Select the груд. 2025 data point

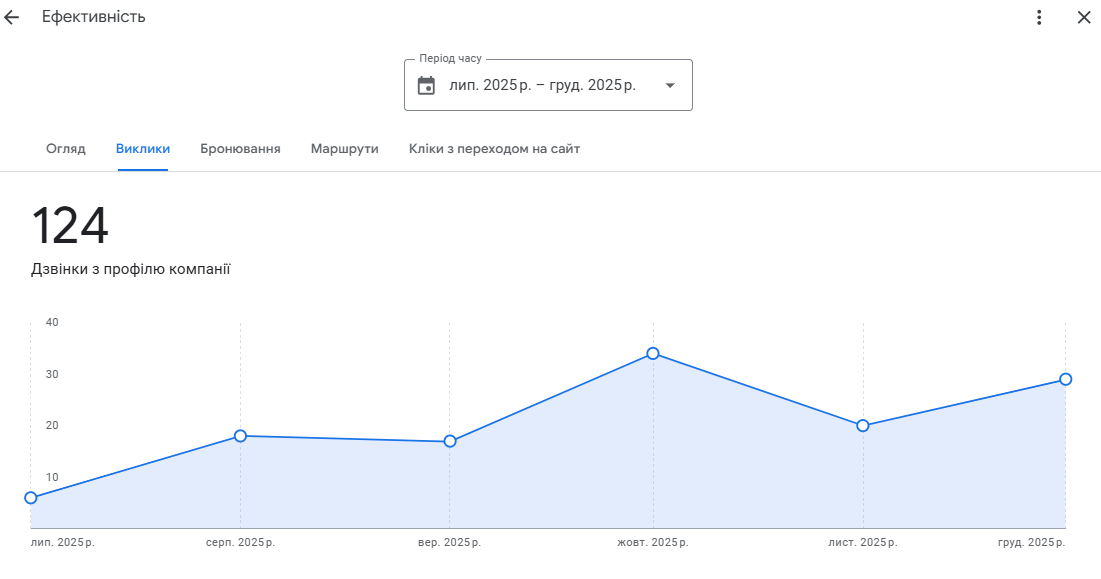click(1066, 379)
